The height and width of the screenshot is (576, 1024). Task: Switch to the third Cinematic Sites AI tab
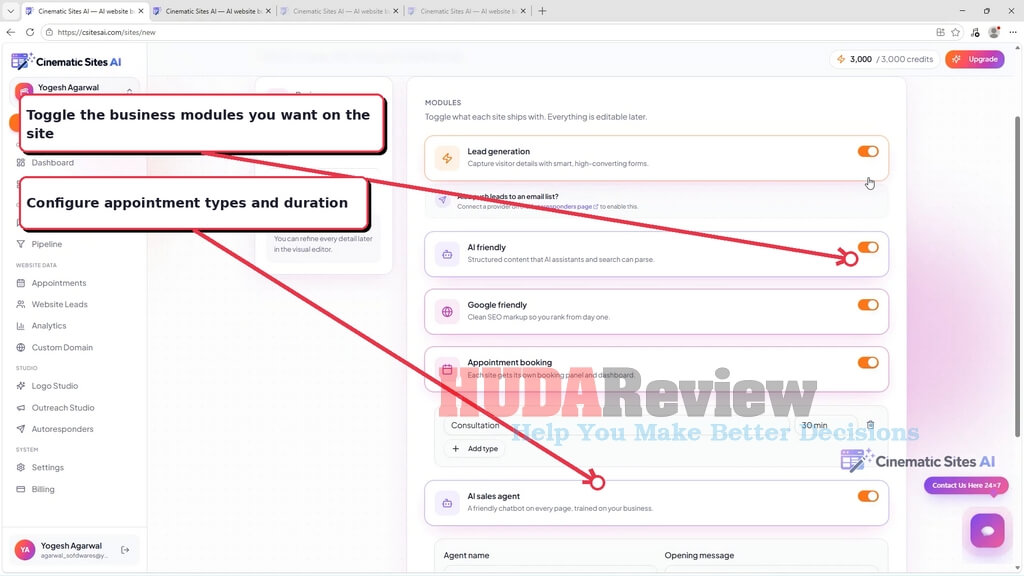pyautogui.click(x=340, y=11)
